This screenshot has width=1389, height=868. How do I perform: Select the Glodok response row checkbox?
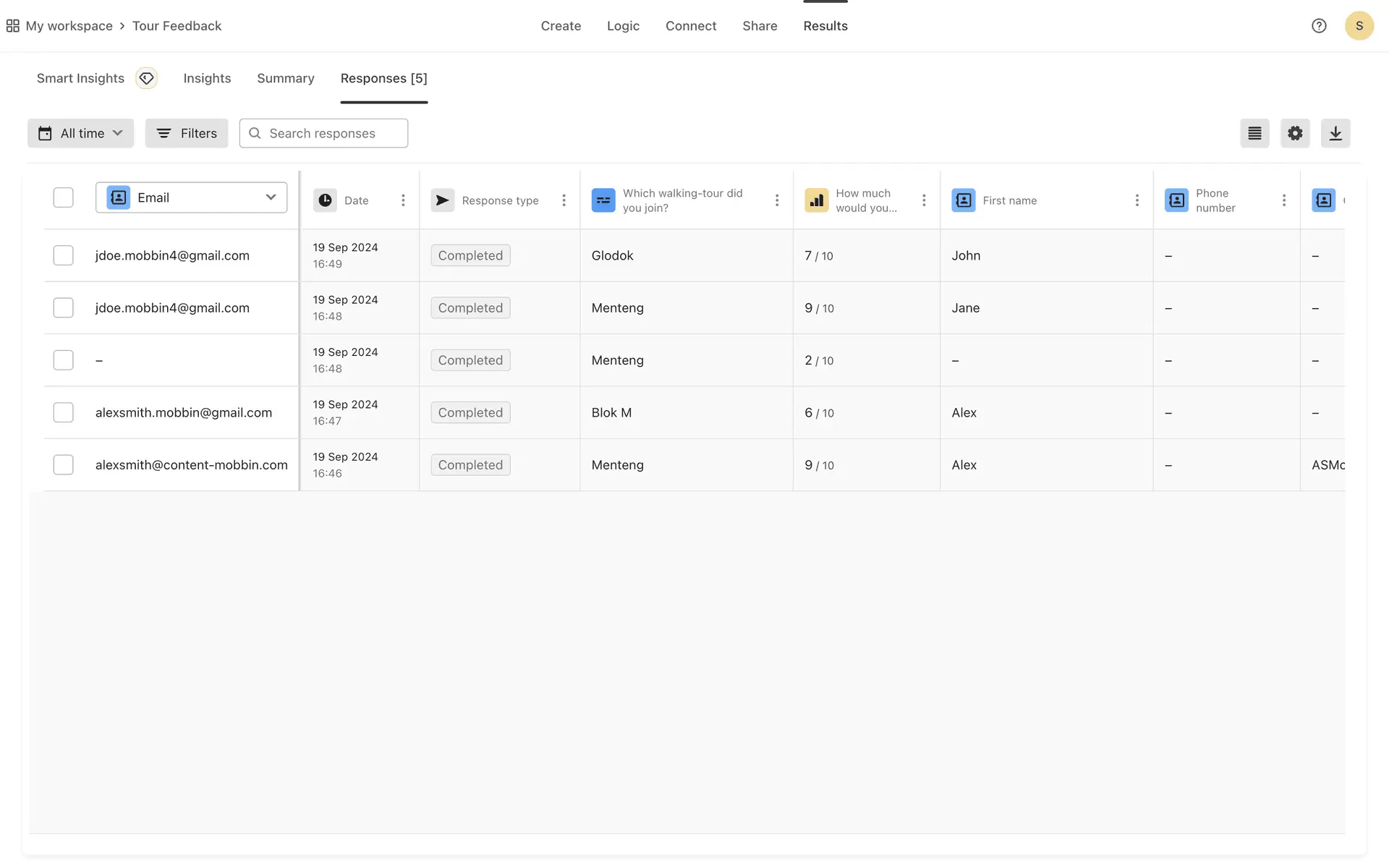[64, 255]
